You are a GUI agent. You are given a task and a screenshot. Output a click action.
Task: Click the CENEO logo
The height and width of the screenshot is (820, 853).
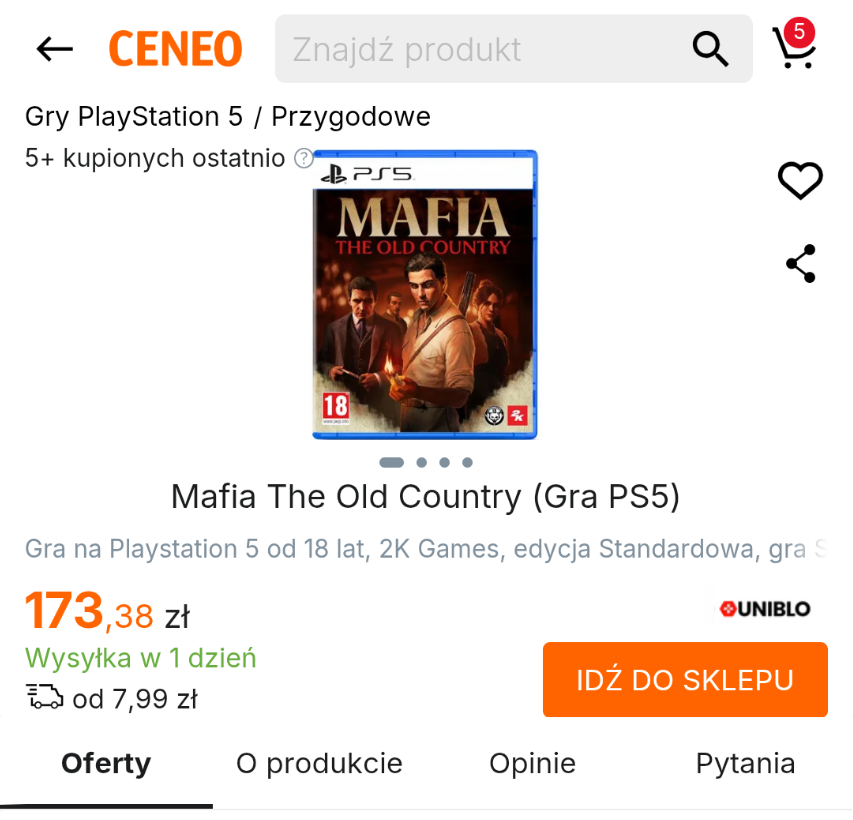coord(175,49)
